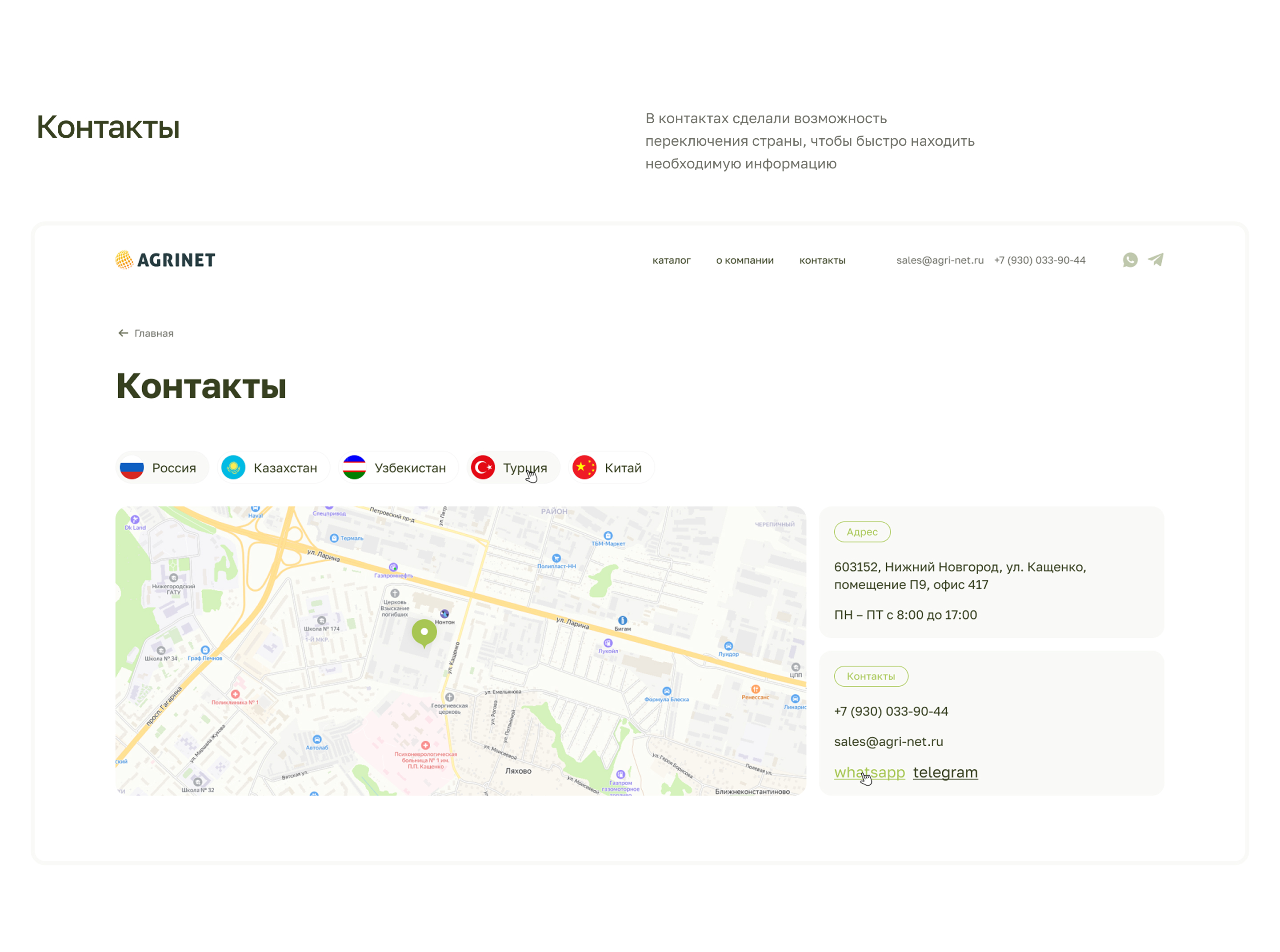
Task: Click the Ренессанс marker on map
Action: tap(756, 689)
